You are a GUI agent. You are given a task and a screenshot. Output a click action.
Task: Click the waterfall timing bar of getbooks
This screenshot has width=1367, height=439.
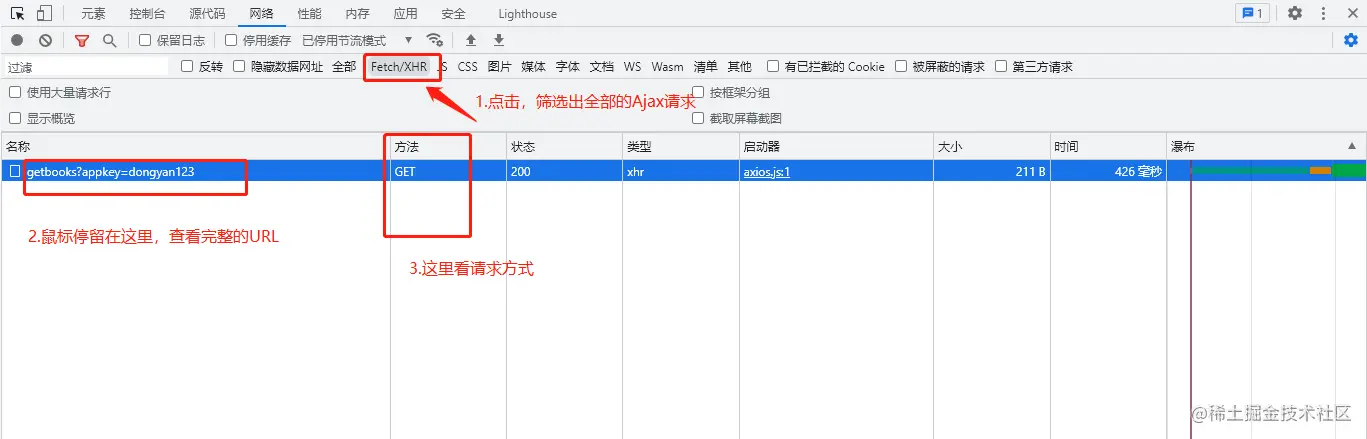(1278, 171)
